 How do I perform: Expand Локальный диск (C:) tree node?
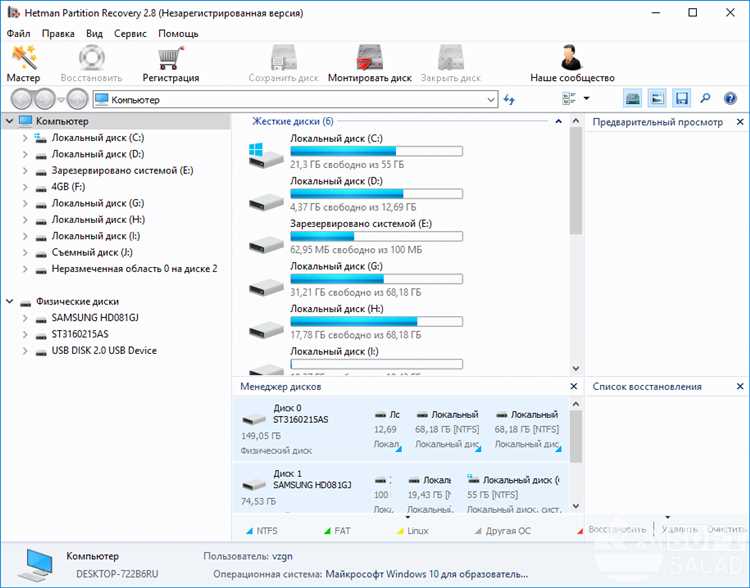pyautogui.click(x=24, y=138)
